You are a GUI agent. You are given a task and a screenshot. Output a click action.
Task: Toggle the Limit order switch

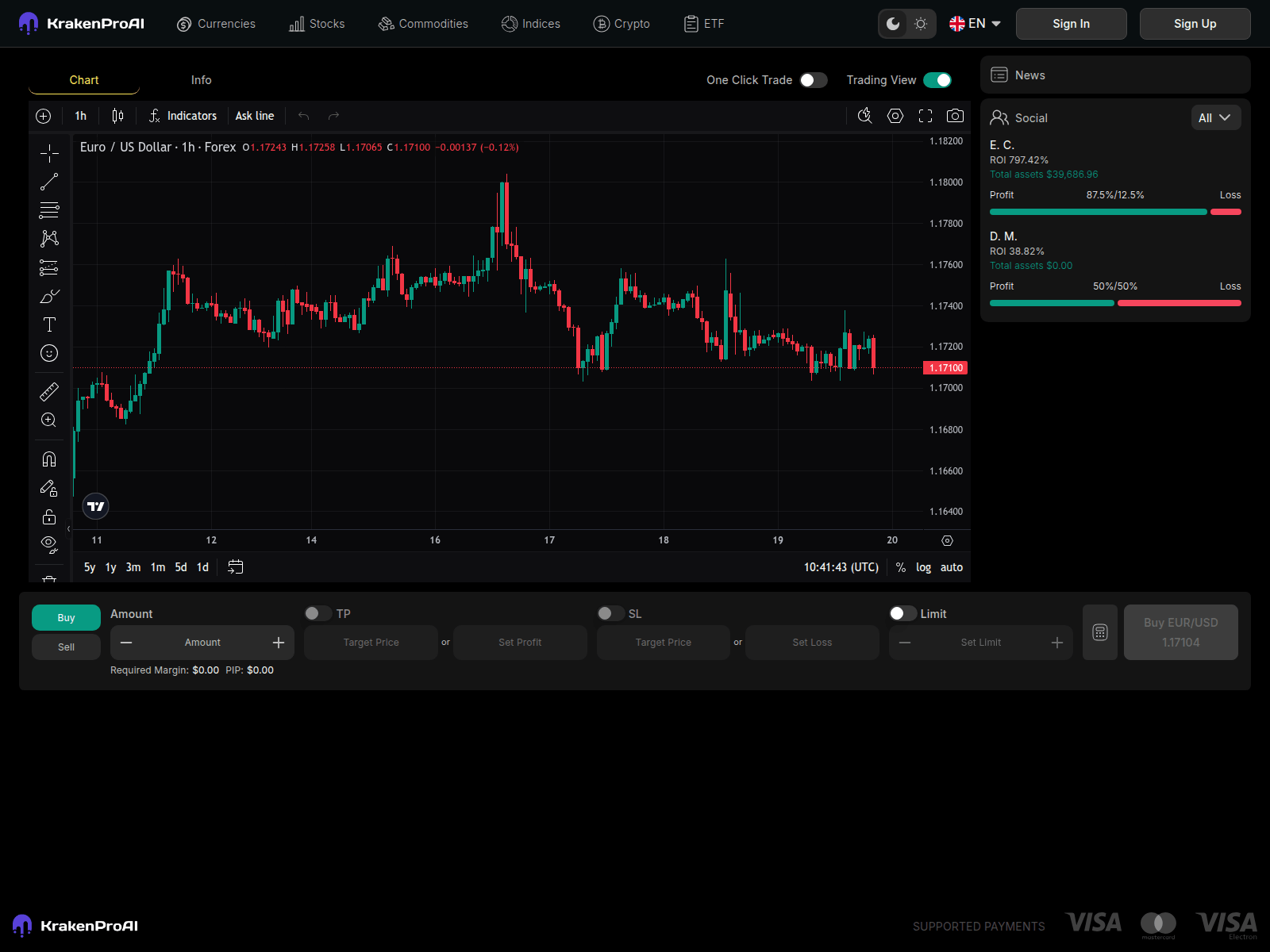[x=903, y=613]
